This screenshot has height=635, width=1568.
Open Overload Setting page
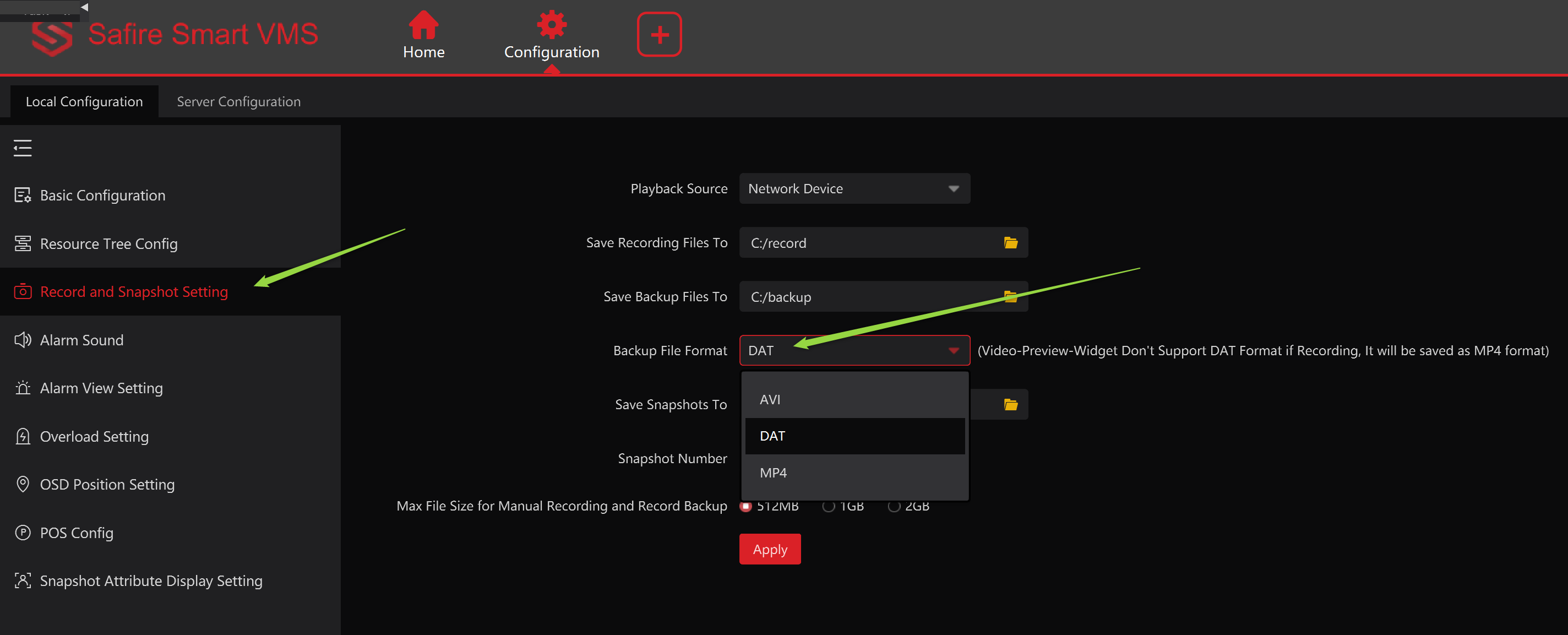click(x=171, y=437)
